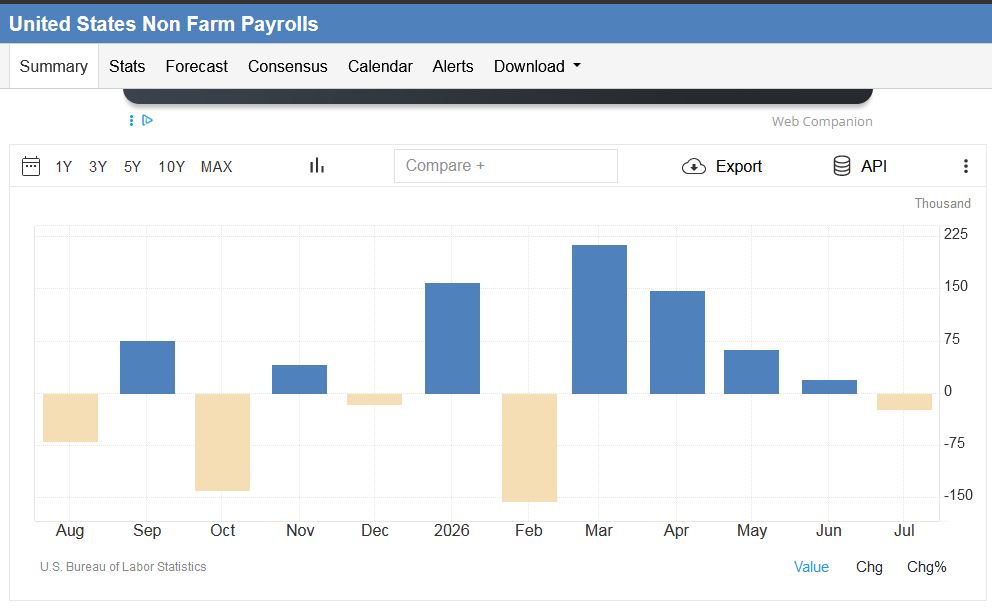Screen dimensions: 992x609
Task: Click the Sep blue bar
Action: click(x=147, y=367)
